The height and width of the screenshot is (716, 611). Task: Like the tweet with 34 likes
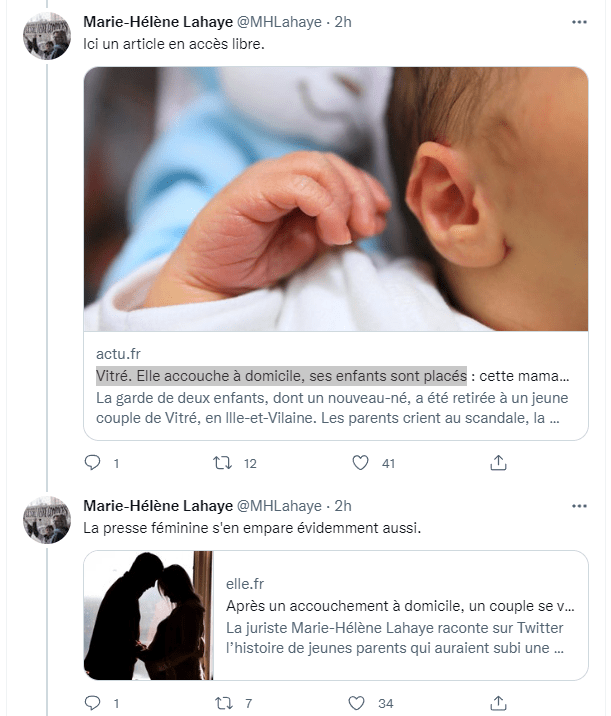362,703
